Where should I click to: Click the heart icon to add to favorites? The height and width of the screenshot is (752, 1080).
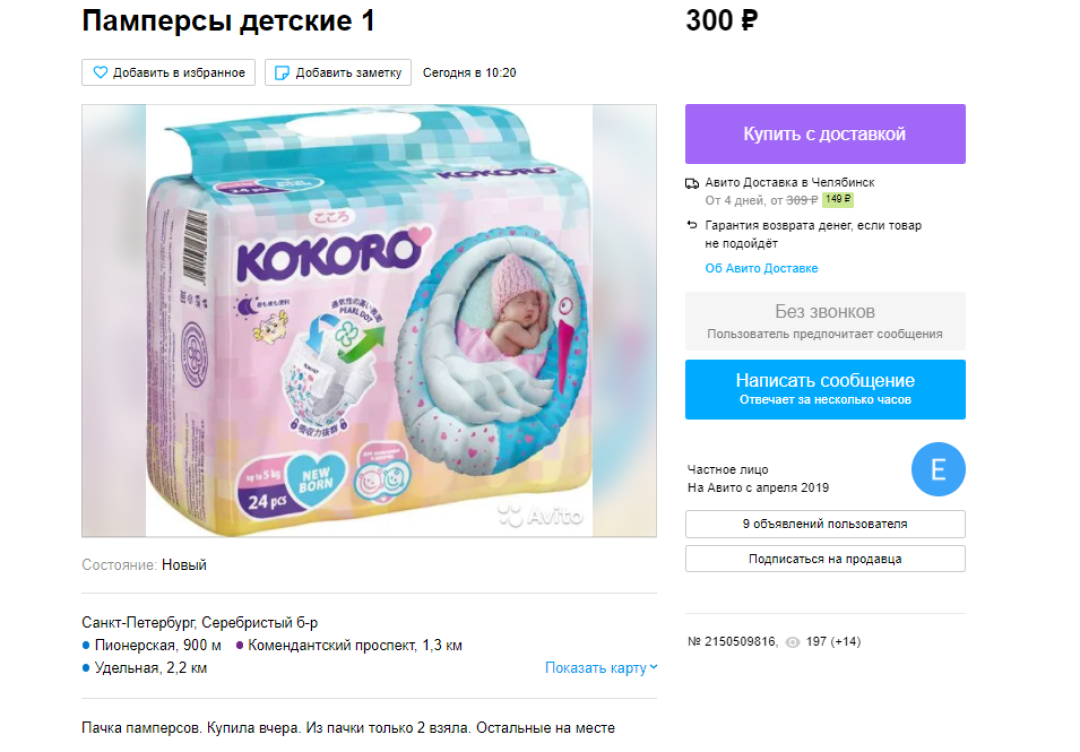point(100,73)
